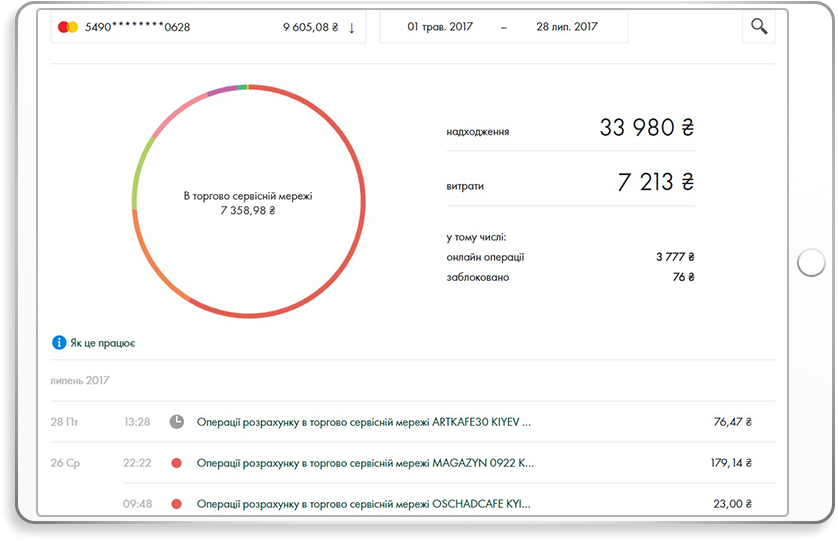
Task: Open card selector dropdown arrow
Action: click(x=352, y=28)
